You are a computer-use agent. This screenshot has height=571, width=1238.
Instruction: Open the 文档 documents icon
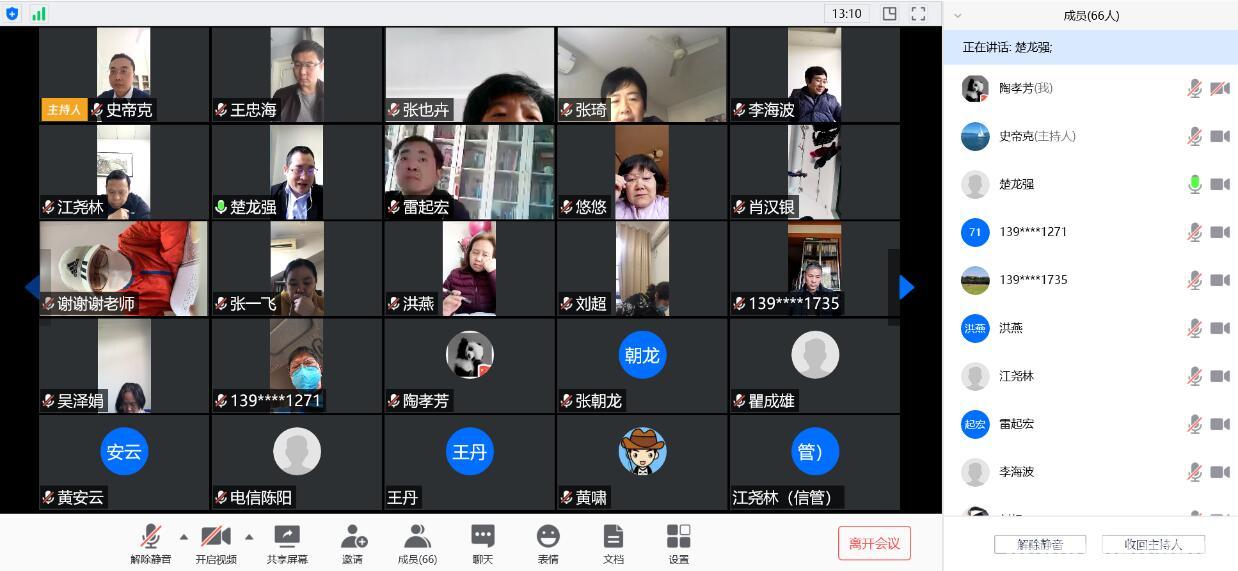(613, 537)
